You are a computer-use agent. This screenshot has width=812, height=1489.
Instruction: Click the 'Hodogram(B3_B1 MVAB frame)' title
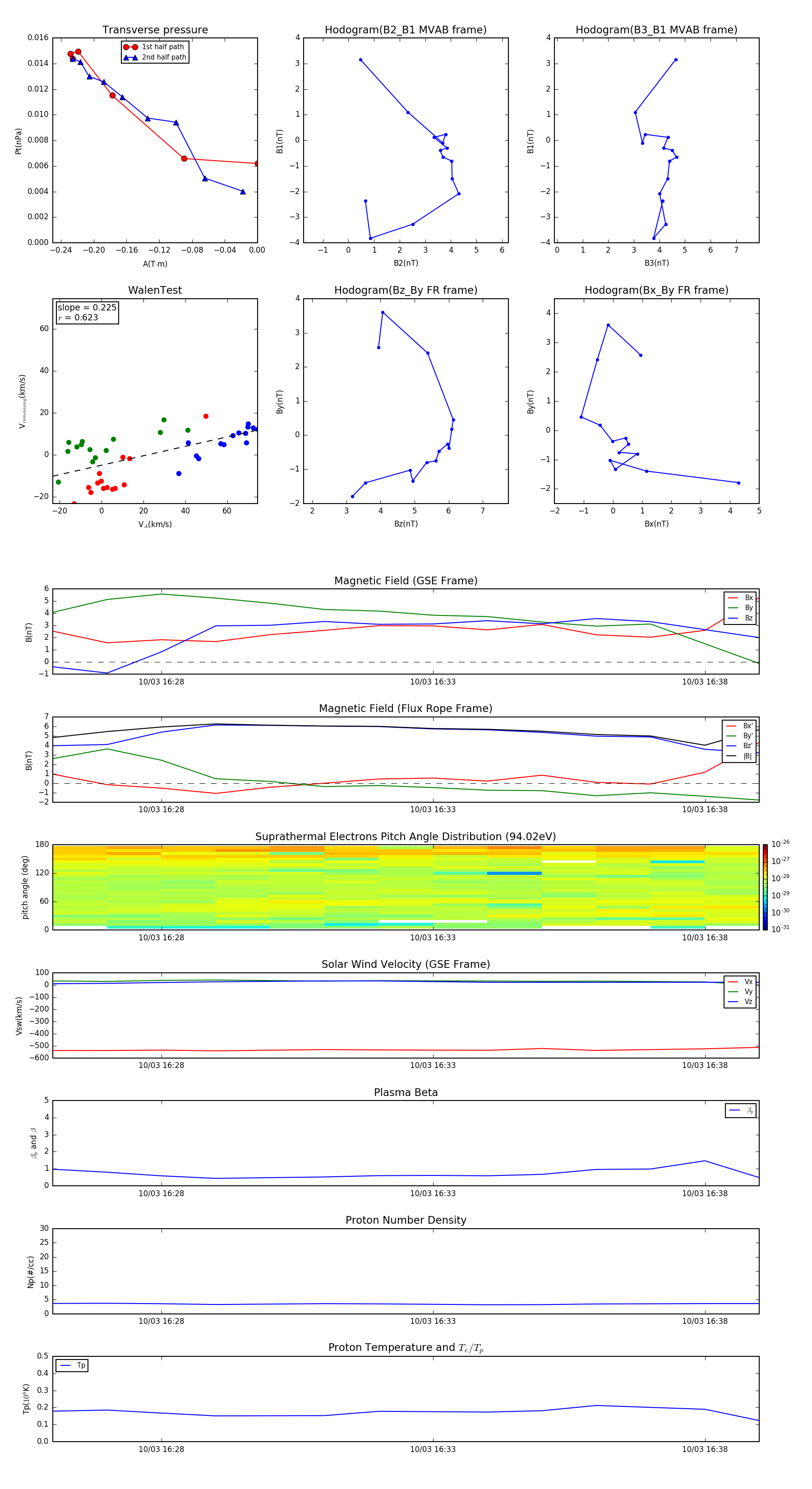point(656,30)
